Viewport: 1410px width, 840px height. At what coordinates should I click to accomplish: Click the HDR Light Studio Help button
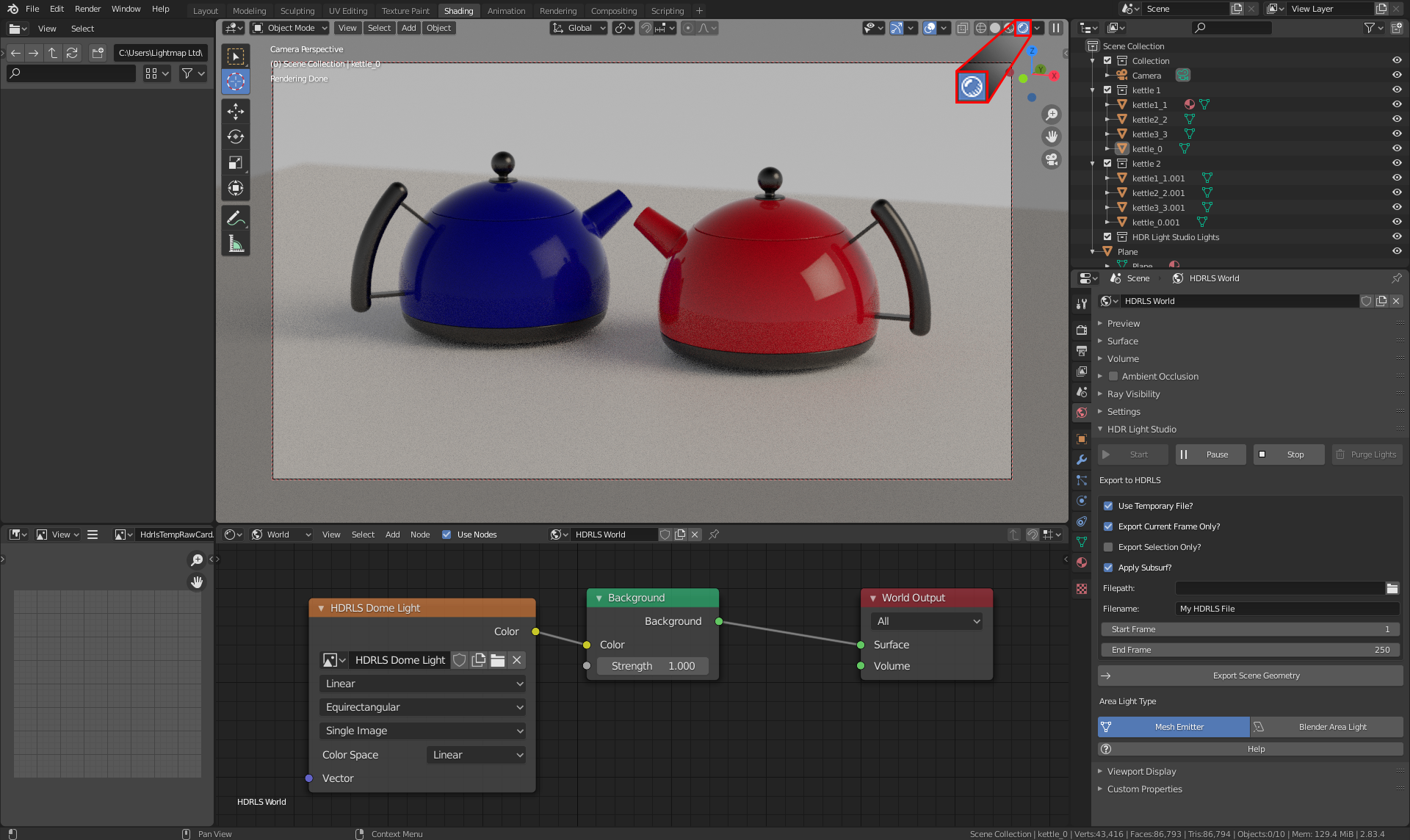1250,749
